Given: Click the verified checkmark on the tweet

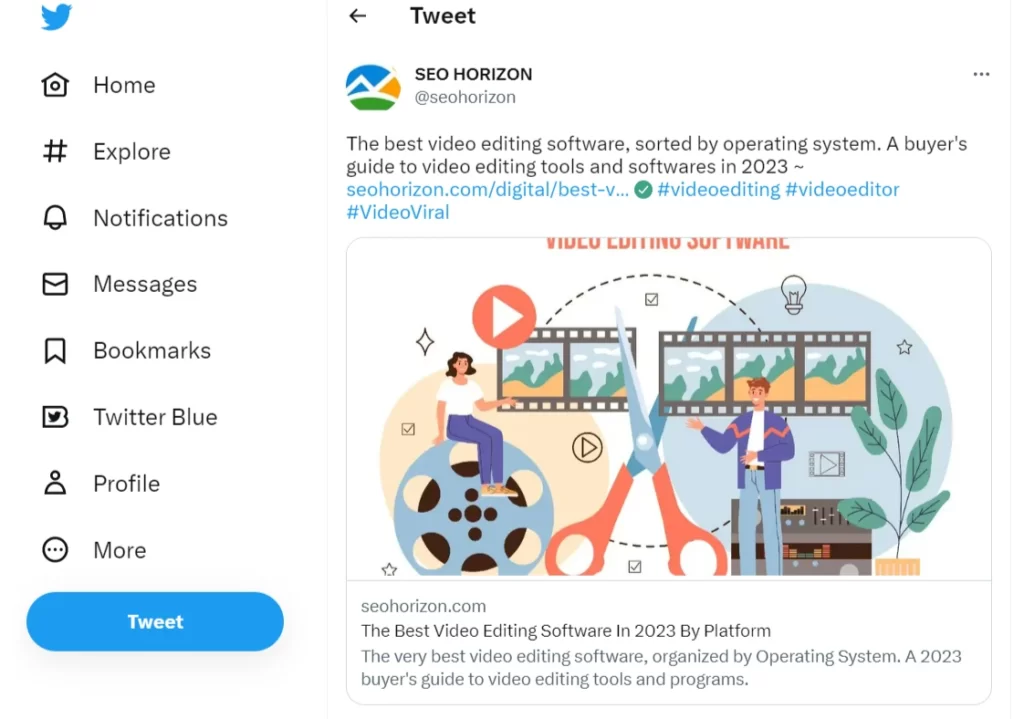Looking at the screenshot, I should (644, 187).
